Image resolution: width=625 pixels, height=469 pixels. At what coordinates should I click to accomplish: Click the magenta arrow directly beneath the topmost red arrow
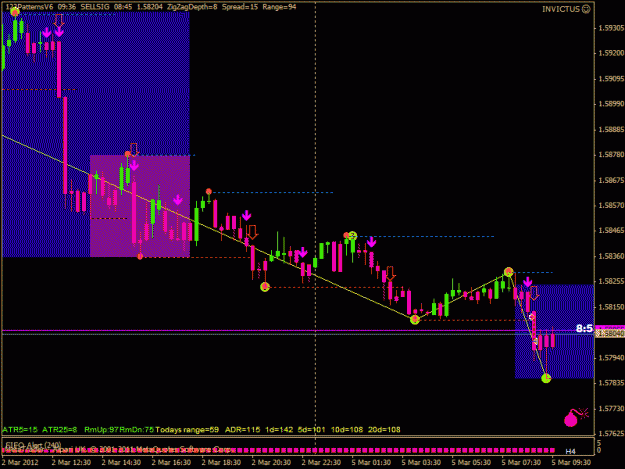pyautogui.click(x=59, y=32)
